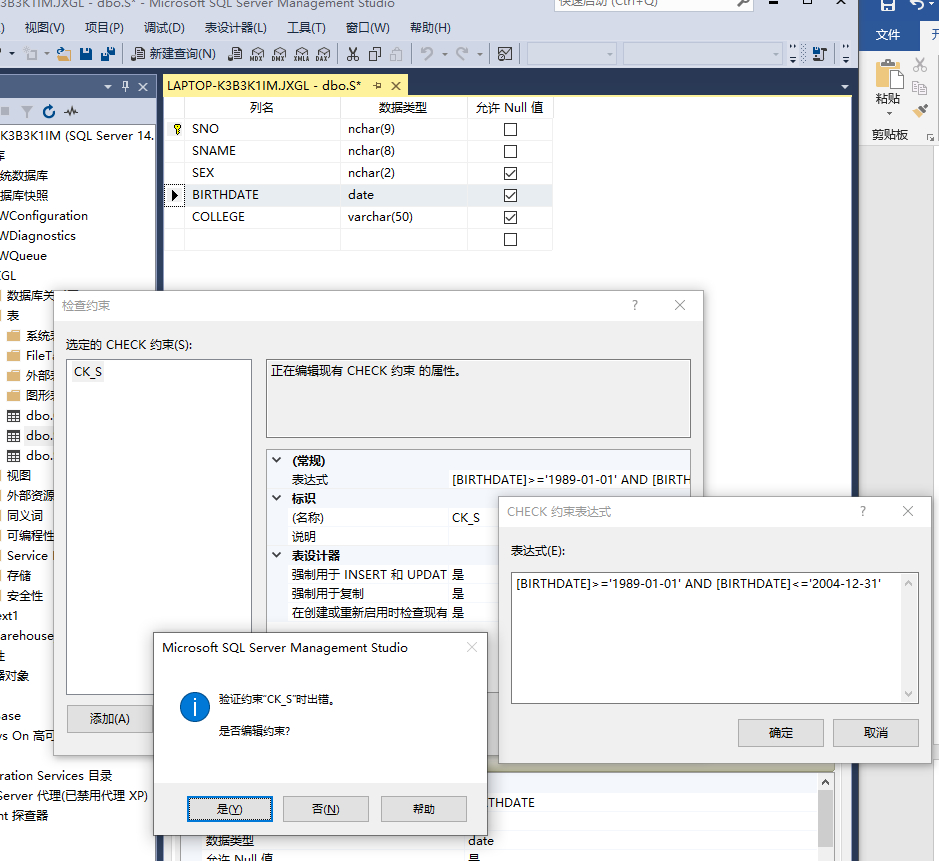Collapse the (常规) property group

click(x=277, y=460)
